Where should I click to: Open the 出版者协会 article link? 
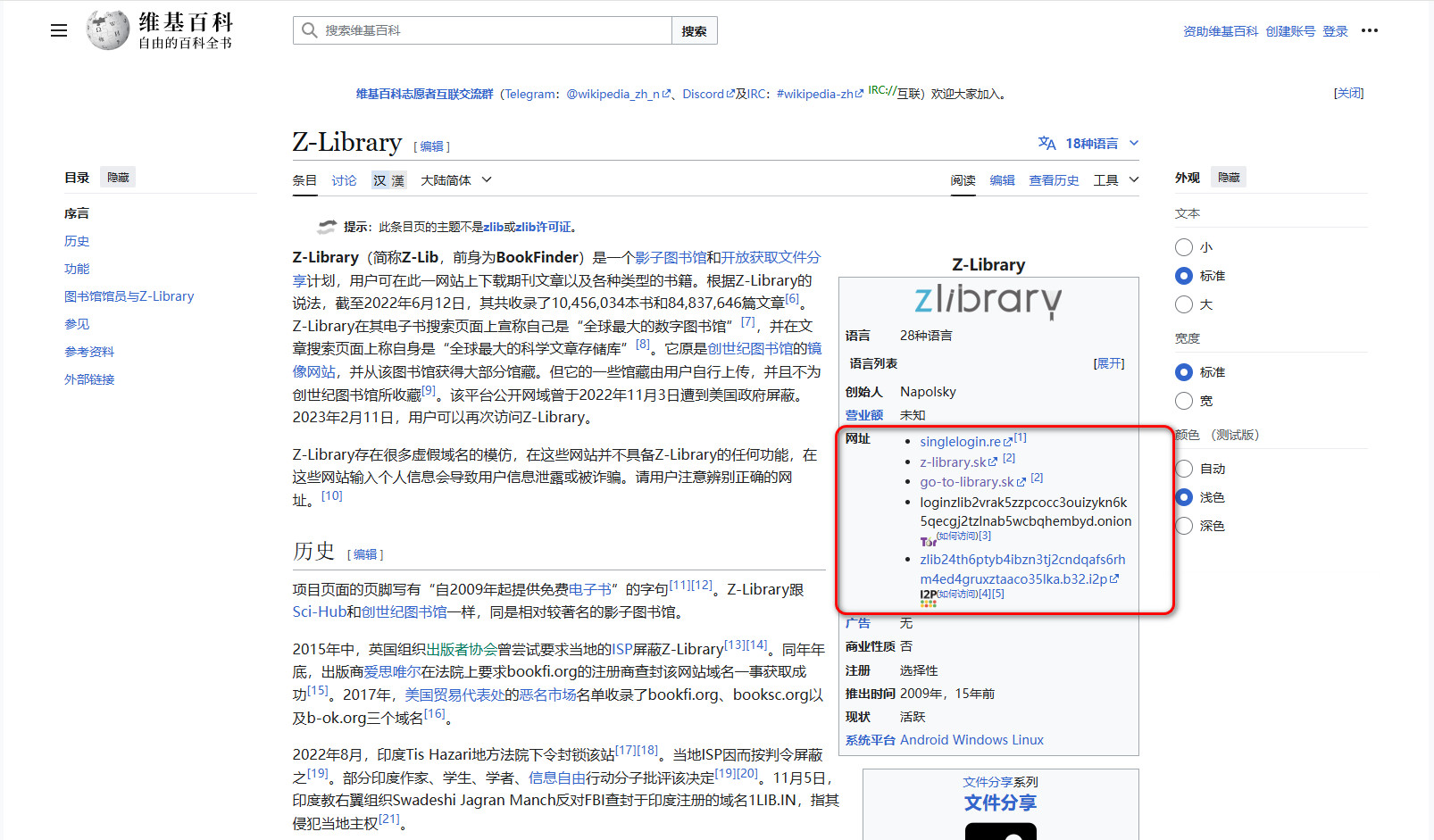[x=462, y=650]
